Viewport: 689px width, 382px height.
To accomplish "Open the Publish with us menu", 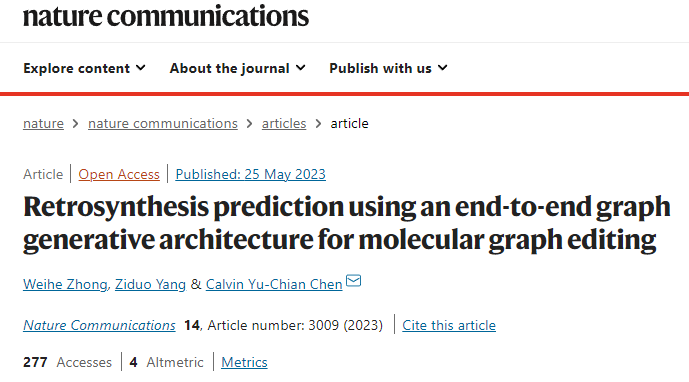I will pos(388,68).
